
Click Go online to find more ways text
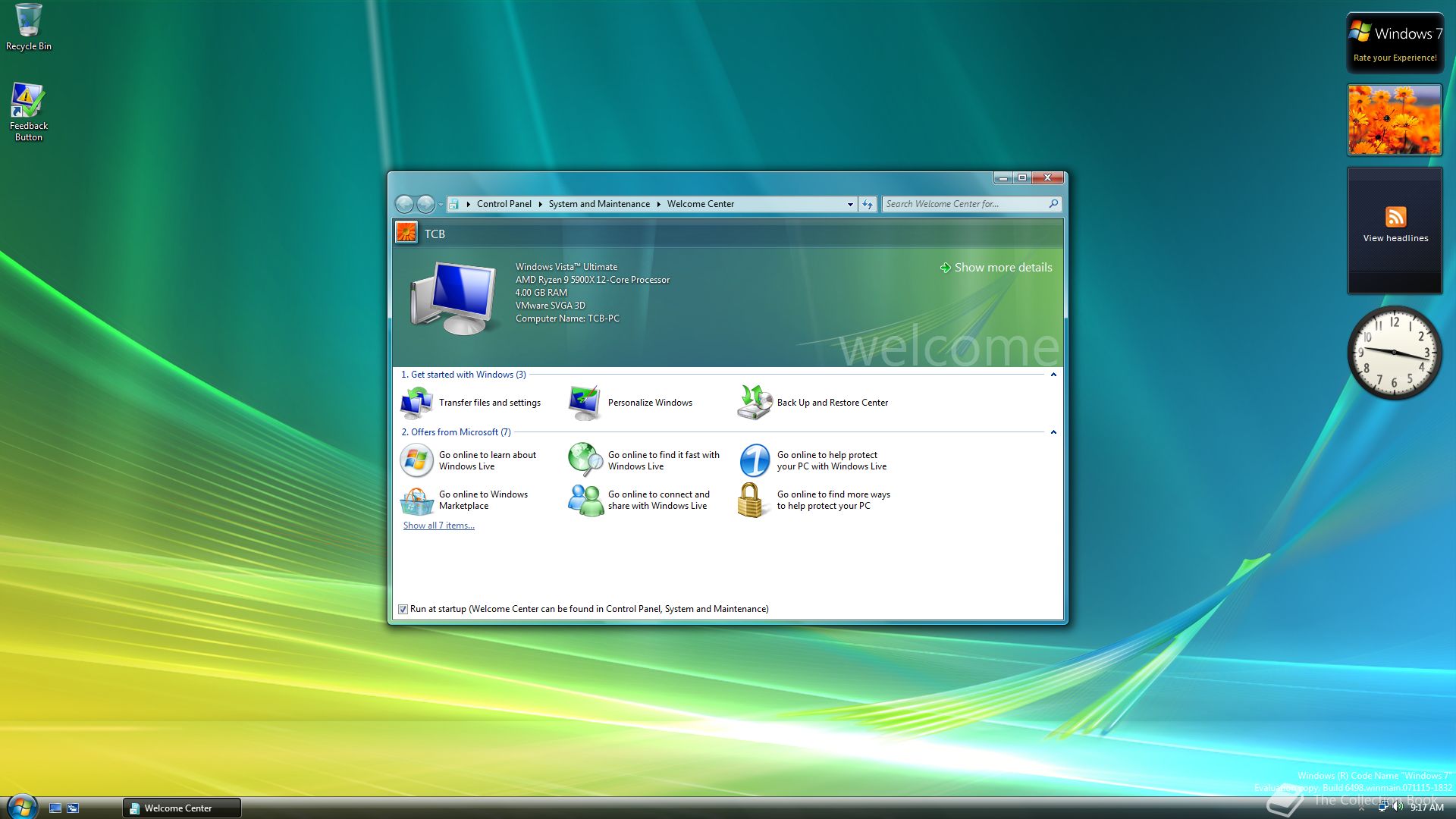pyautogui.click(x=833, y=500)
